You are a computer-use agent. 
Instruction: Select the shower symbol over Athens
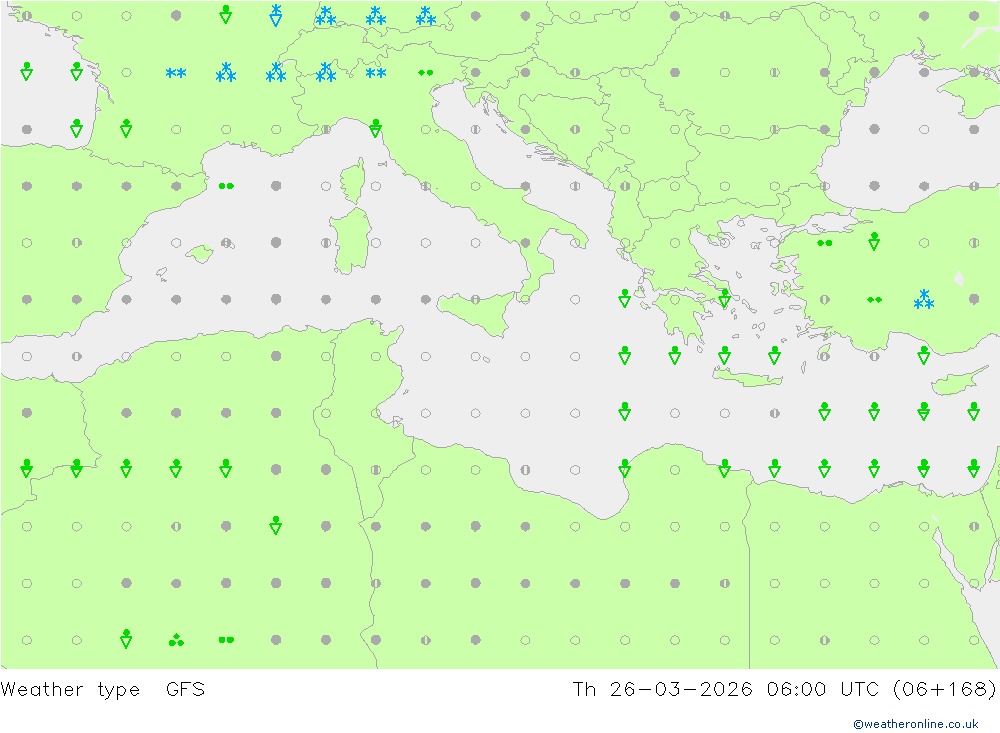pos(724,299)
